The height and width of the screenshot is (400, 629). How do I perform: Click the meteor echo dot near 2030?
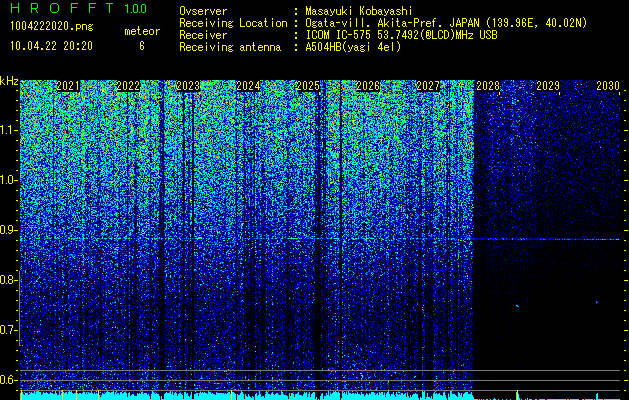[597, 302]
